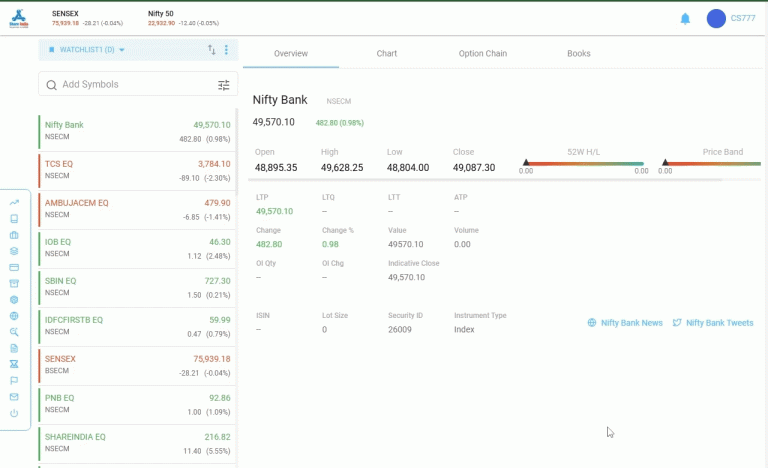Click the power logout sidebar icon
Image resolution: width=768 pixels, height=468 pixels.
click(x=14, y=413)
